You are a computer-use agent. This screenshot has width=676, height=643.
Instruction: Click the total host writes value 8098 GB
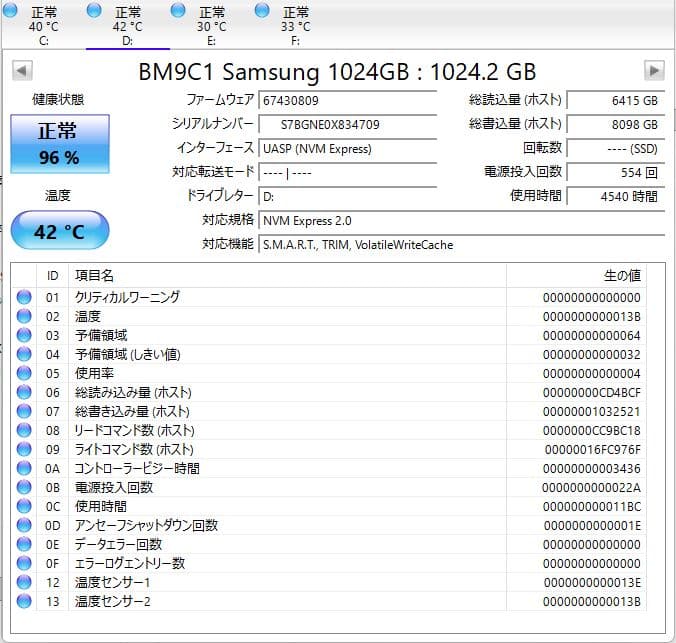(x=616, y=125)
